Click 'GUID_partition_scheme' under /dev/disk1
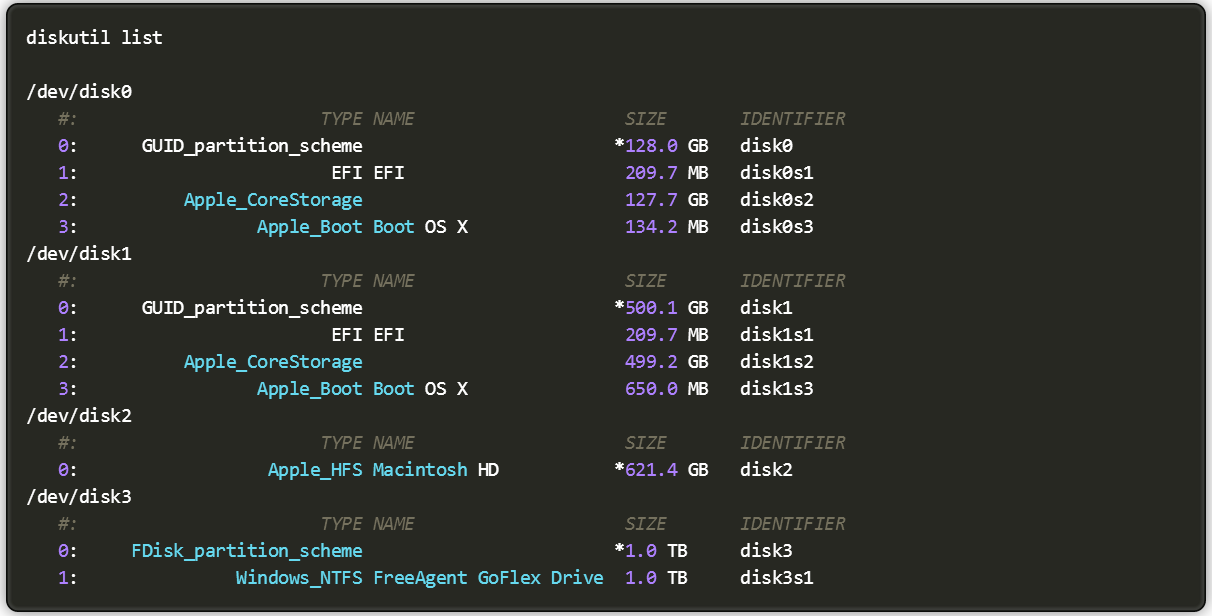 [x=252, y=308]
